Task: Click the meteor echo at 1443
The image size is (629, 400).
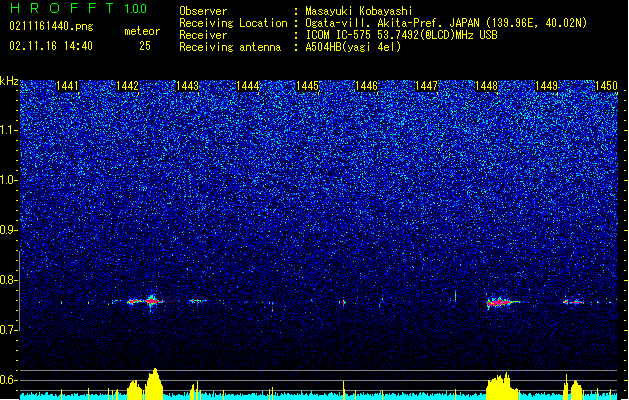Action: (x=197, y=301)
